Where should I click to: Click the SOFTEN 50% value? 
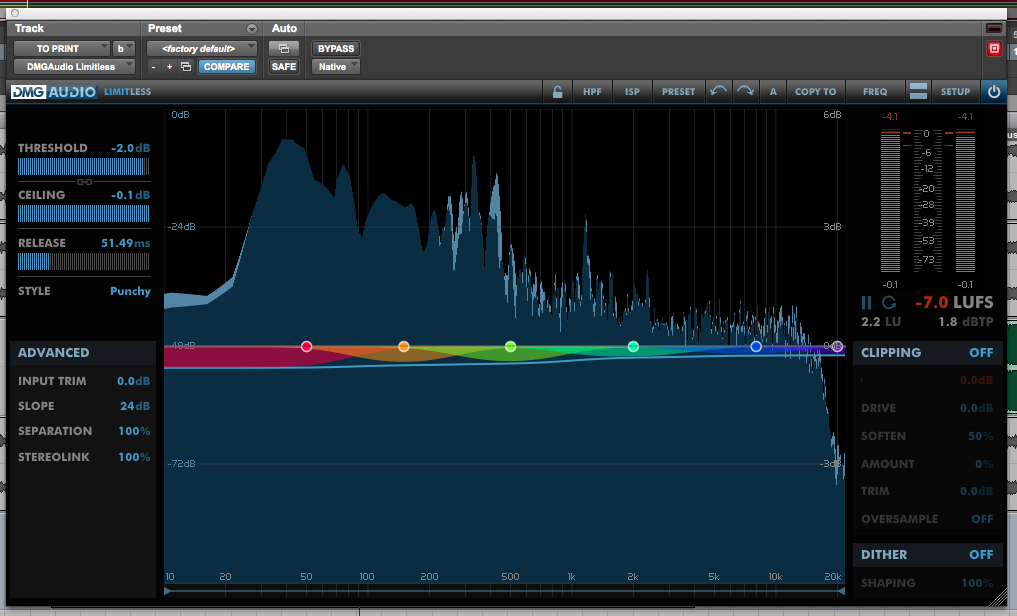click(x=980, y=436)
